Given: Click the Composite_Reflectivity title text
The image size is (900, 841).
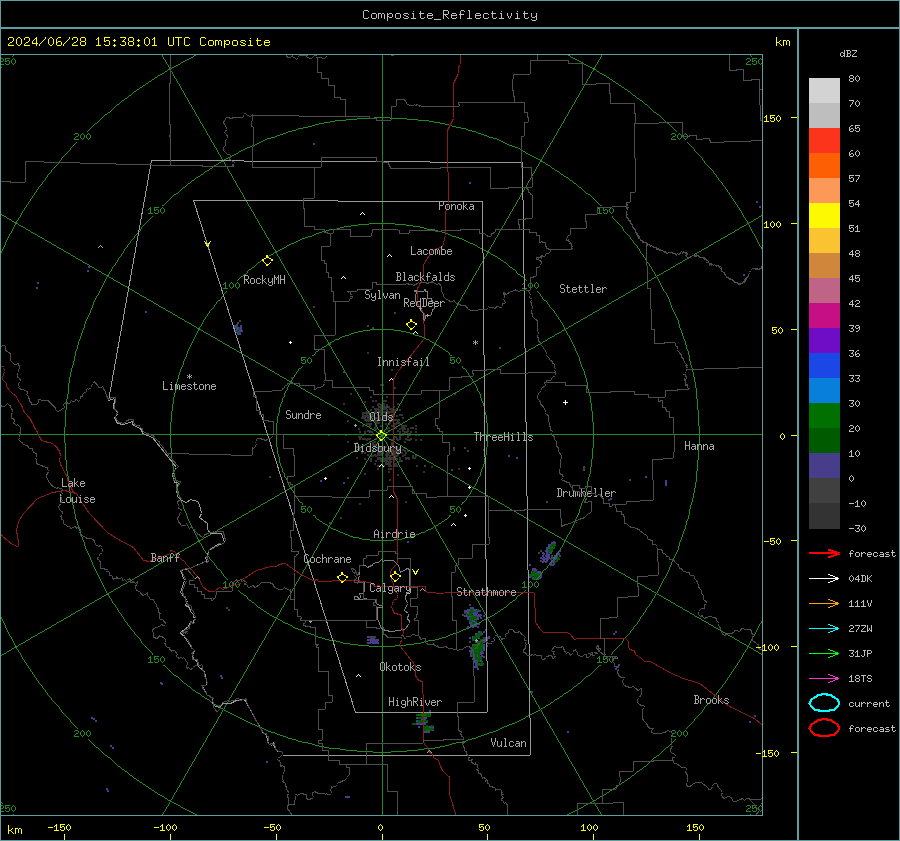Looking at the screenshot, I should pos(450,15).
